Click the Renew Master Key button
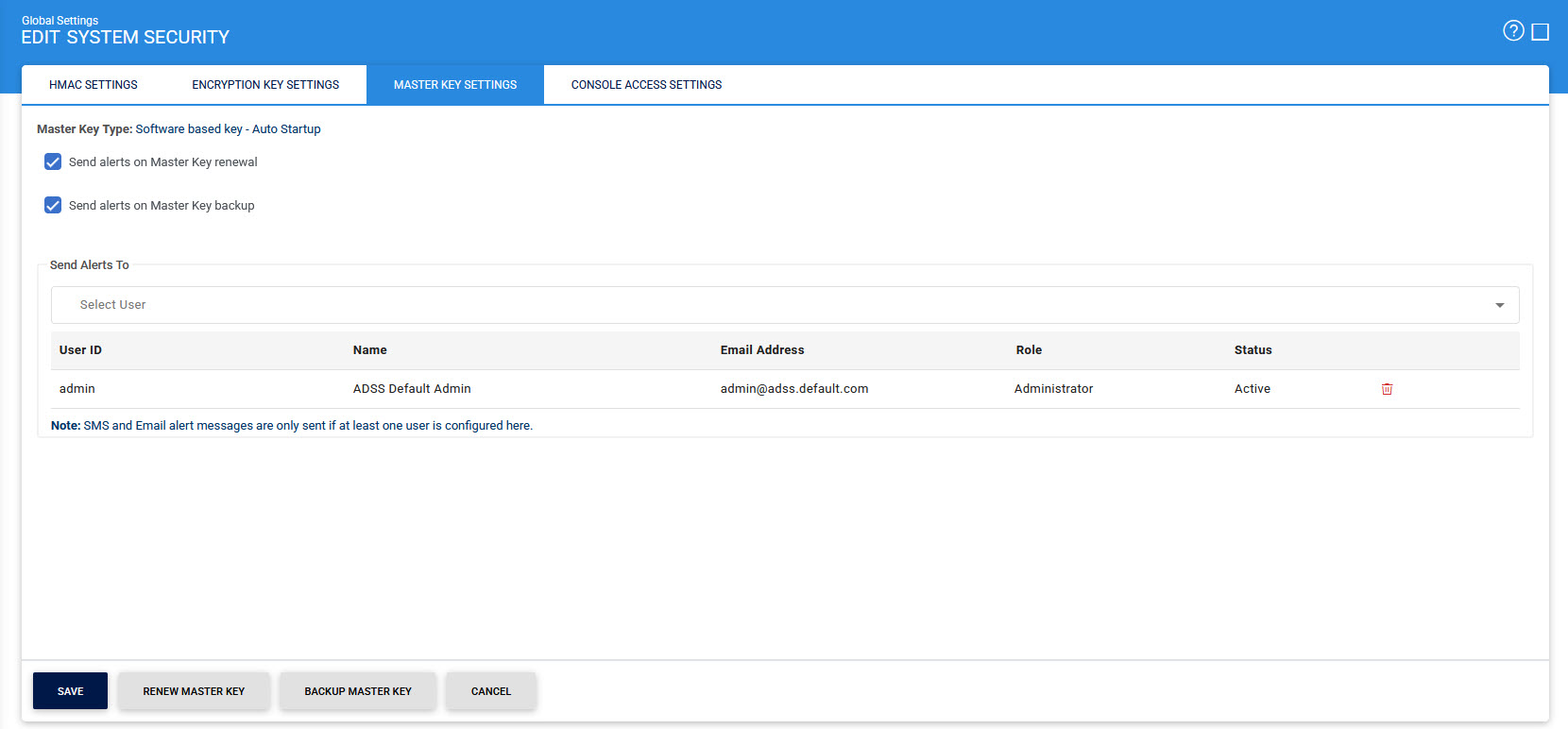 [194, 691]
